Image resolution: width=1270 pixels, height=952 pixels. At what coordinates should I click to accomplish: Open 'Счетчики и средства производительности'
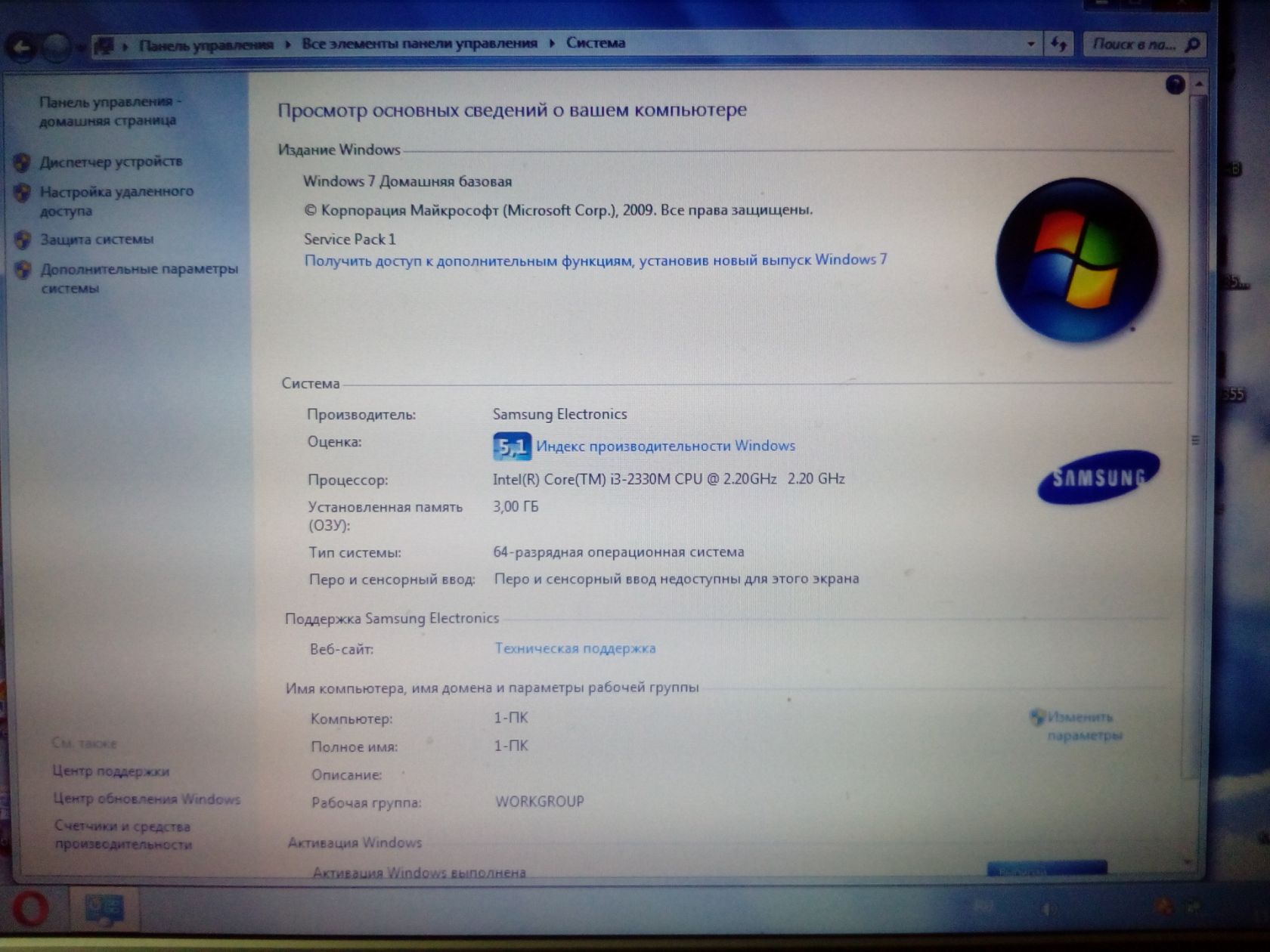pyautogui.click(x=123, y=836)
